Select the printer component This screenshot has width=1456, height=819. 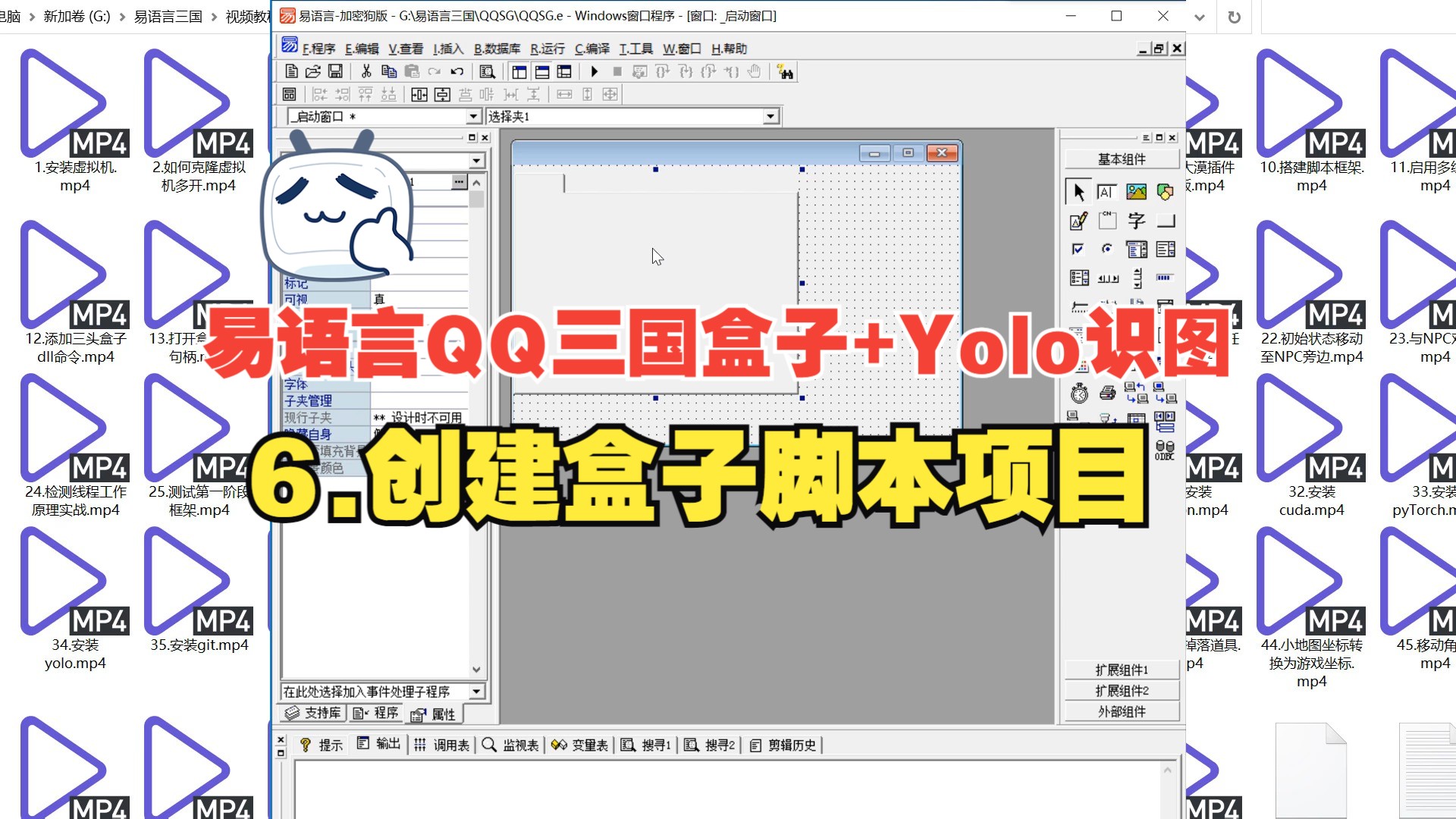pos(1107,393)
